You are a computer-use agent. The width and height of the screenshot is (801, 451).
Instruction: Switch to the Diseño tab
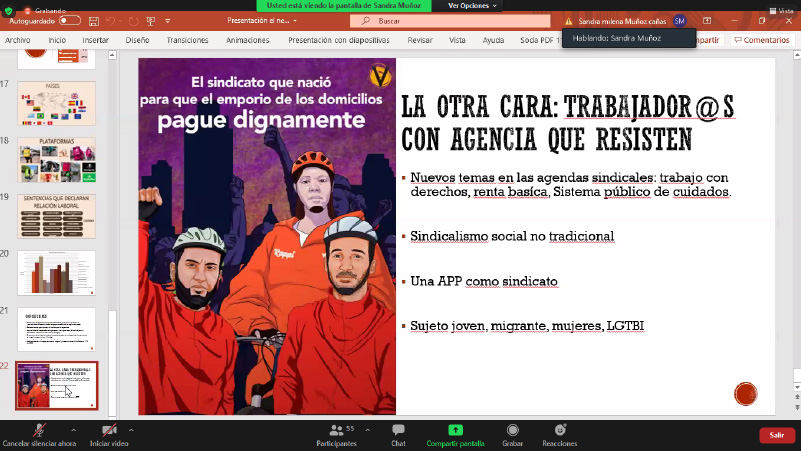pos(137,40)
